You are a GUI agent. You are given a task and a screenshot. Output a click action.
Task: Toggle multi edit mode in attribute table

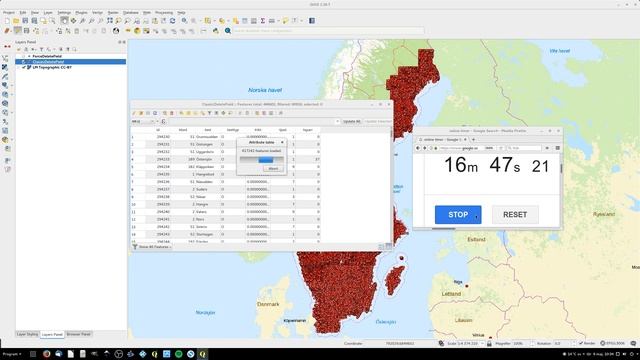(141, 113)
